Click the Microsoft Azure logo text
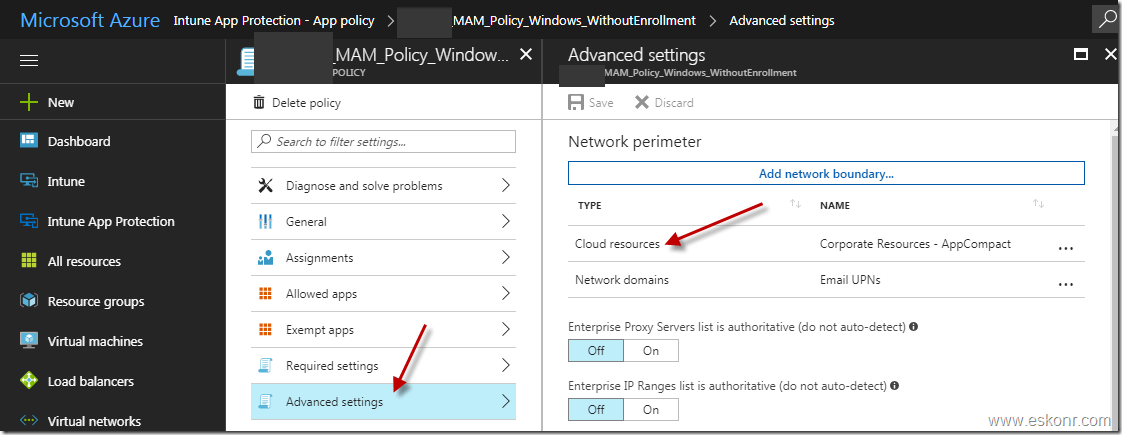1122x435 pixels. click(x=90, y=20)
